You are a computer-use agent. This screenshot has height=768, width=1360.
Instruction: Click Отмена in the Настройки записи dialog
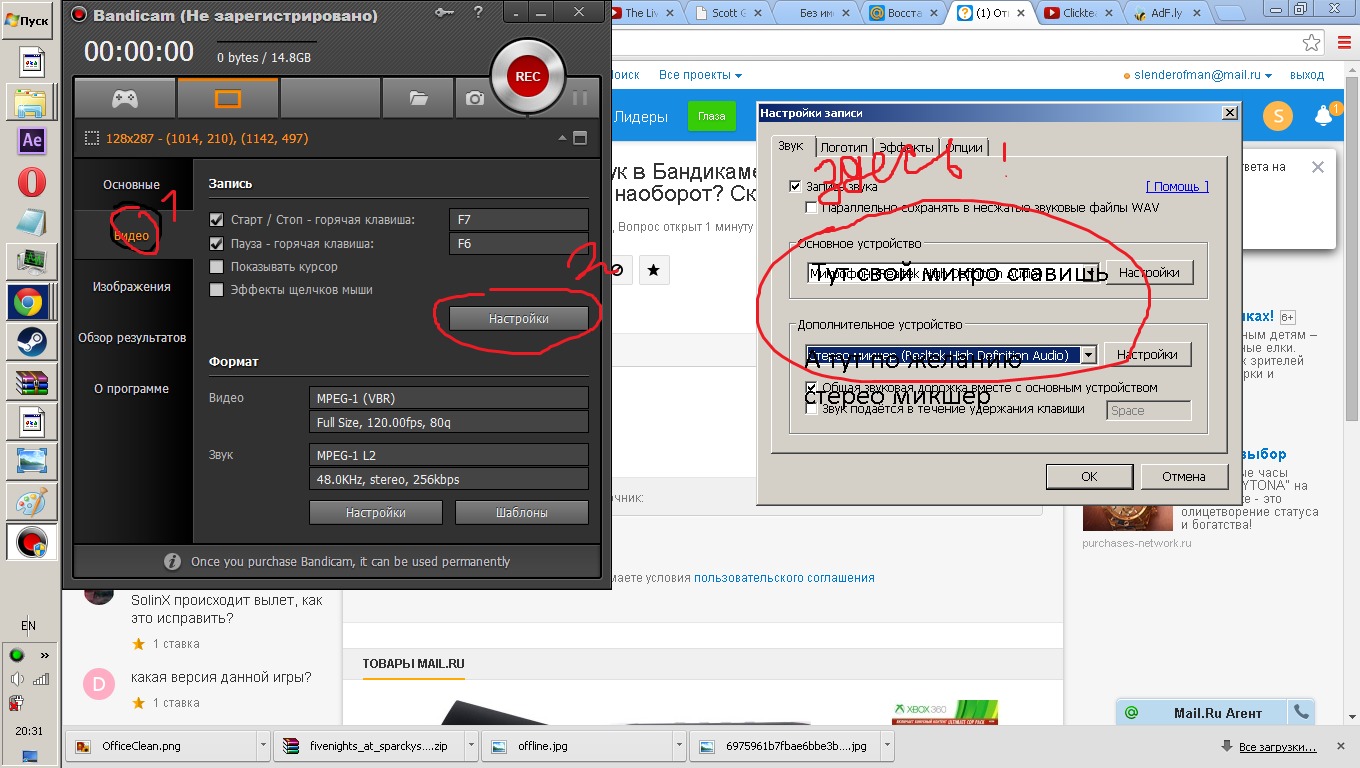pyautogui.click(x=1184, y=477)
